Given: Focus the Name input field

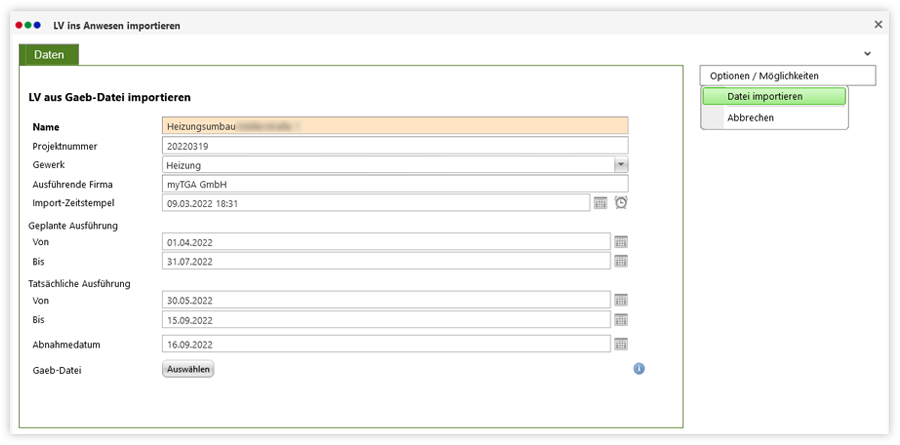Looking at the screenshot, I should 395,126.
